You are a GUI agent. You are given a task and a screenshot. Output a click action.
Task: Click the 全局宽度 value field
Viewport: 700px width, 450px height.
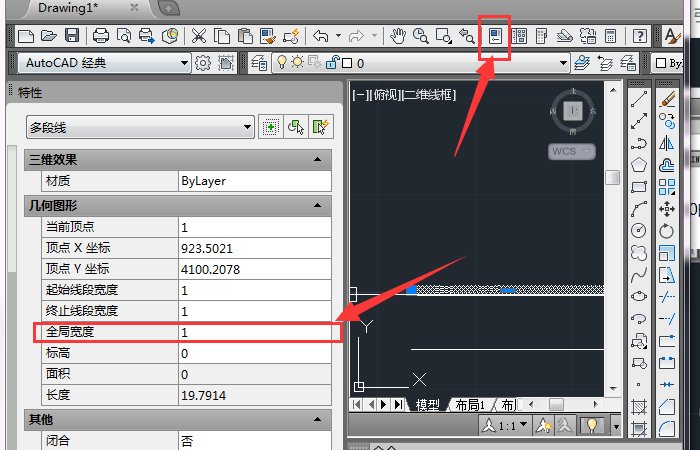[254, 331]
